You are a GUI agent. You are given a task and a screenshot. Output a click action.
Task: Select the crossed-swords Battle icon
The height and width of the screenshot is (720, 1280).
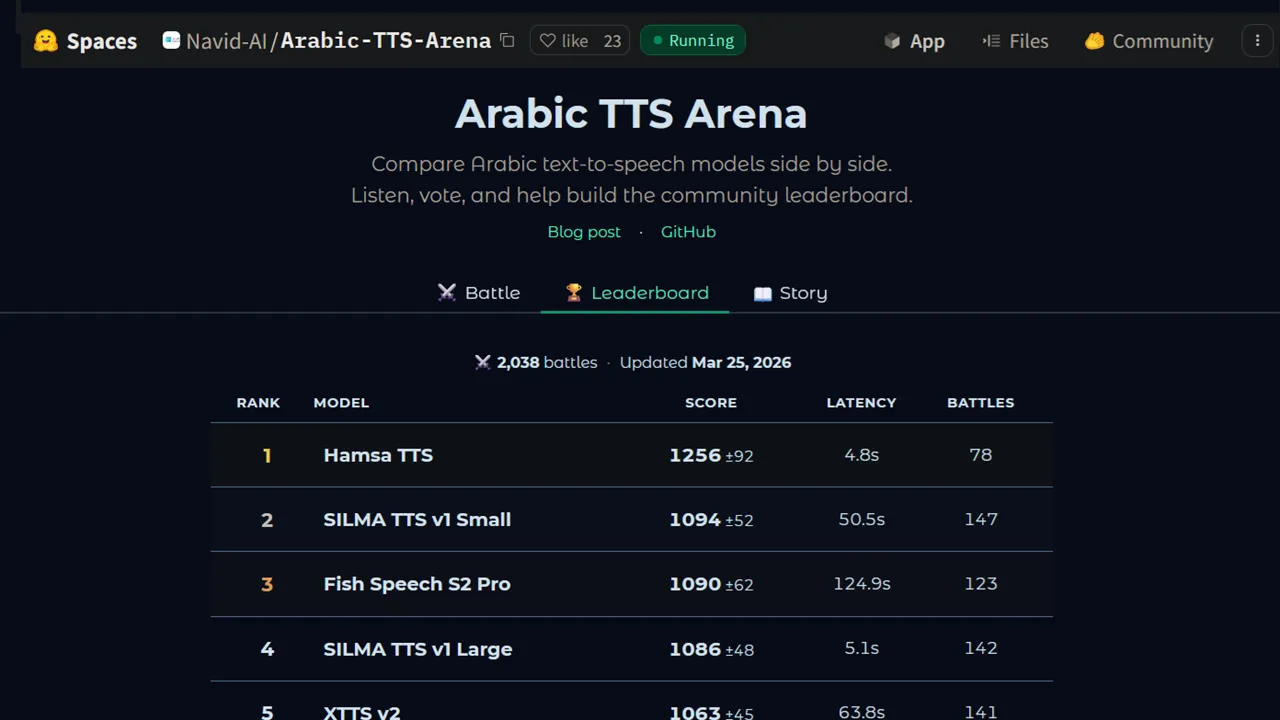click(447, 292)
